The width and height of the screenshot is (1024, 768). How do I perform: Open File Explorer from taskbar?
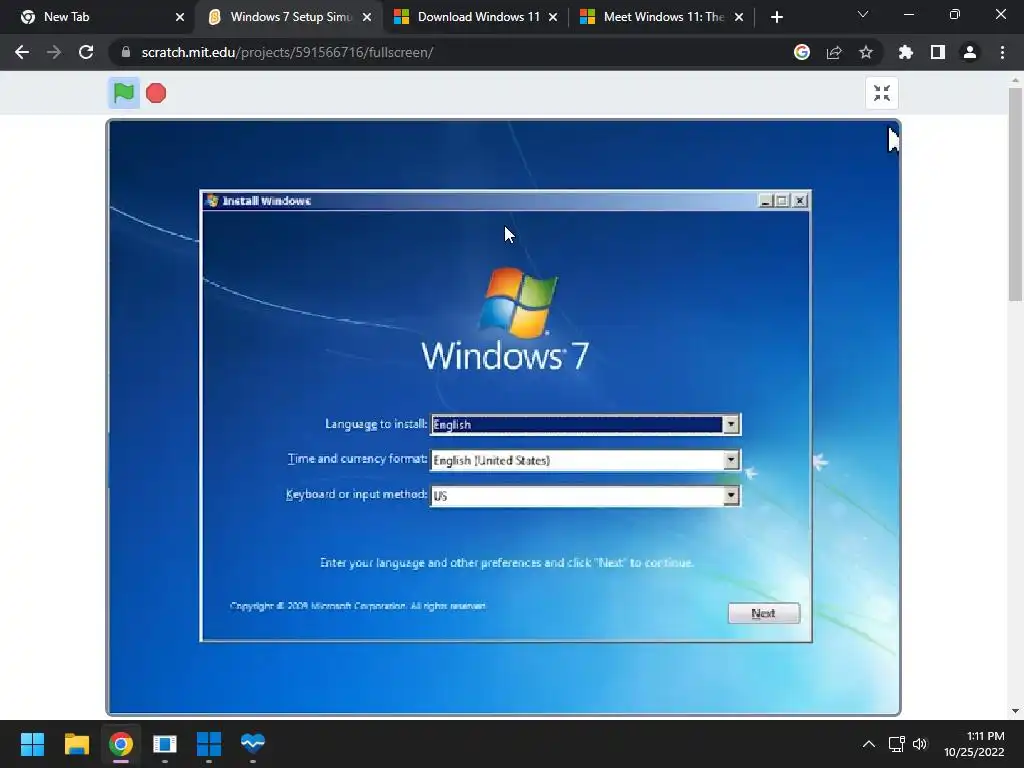76,744
